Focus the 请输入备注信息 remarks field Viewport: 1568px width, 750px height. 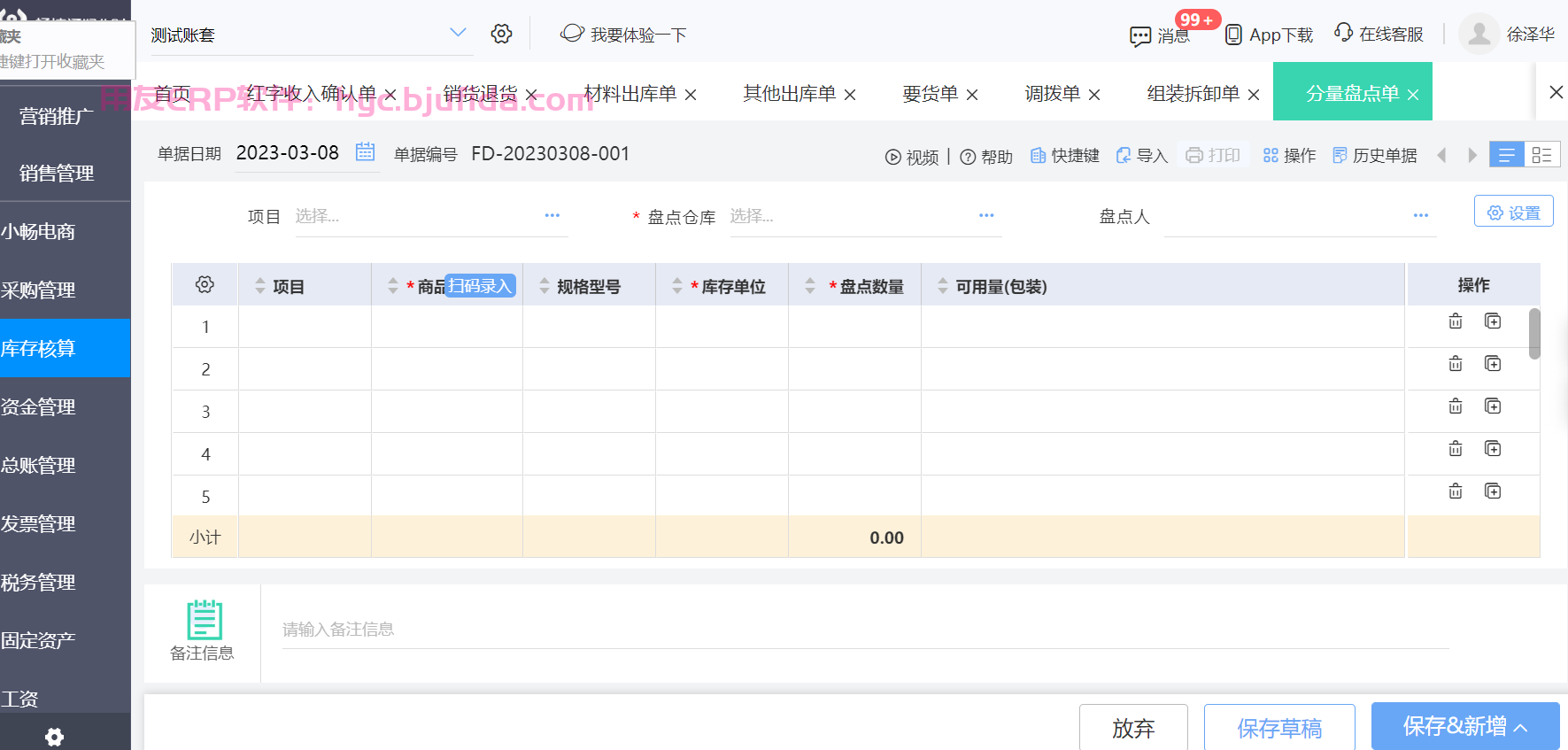[x=866, y=630]
